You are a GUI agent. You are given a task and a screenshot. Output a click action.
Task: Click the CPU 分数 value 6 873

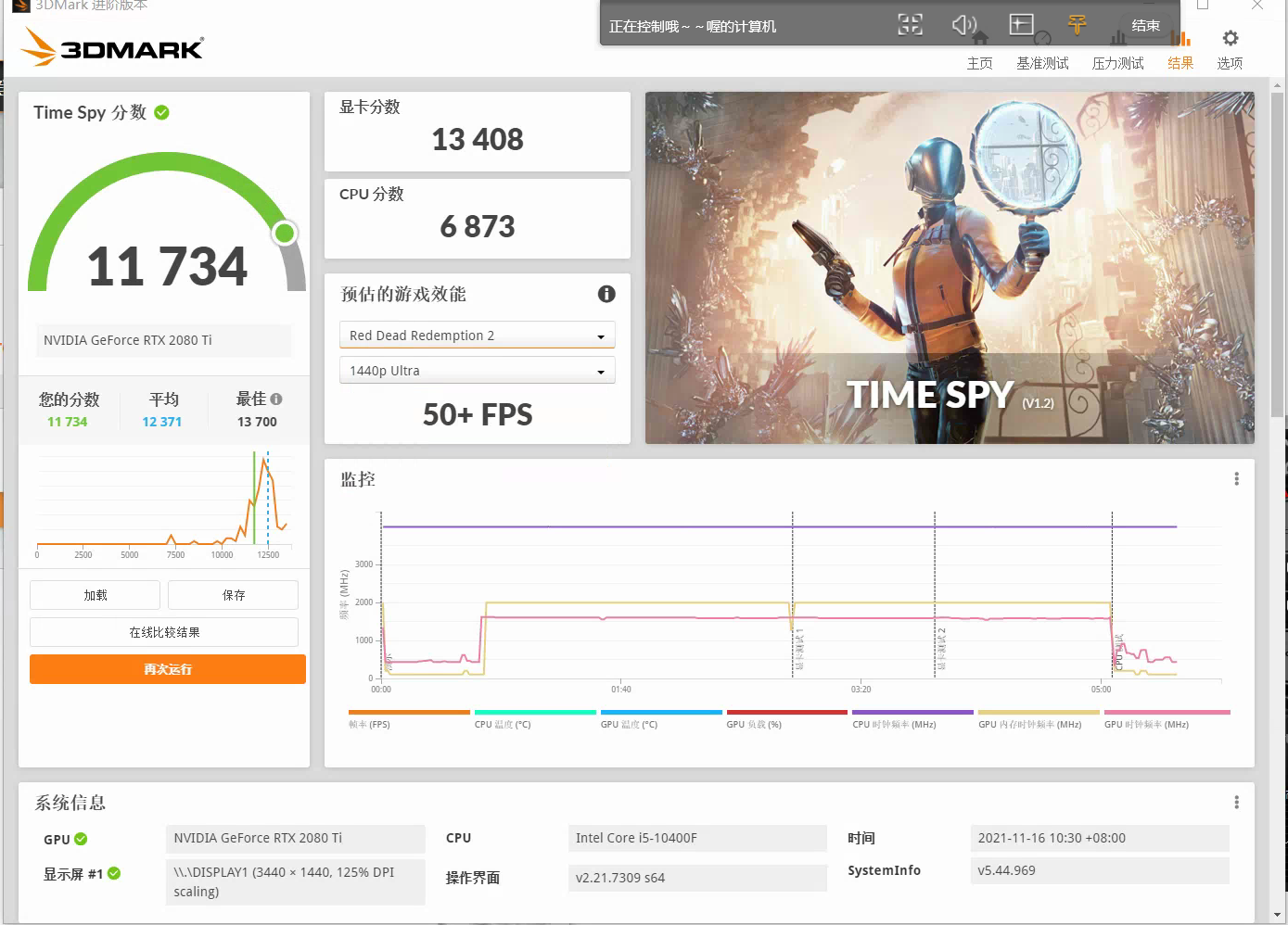pos(478,226)
